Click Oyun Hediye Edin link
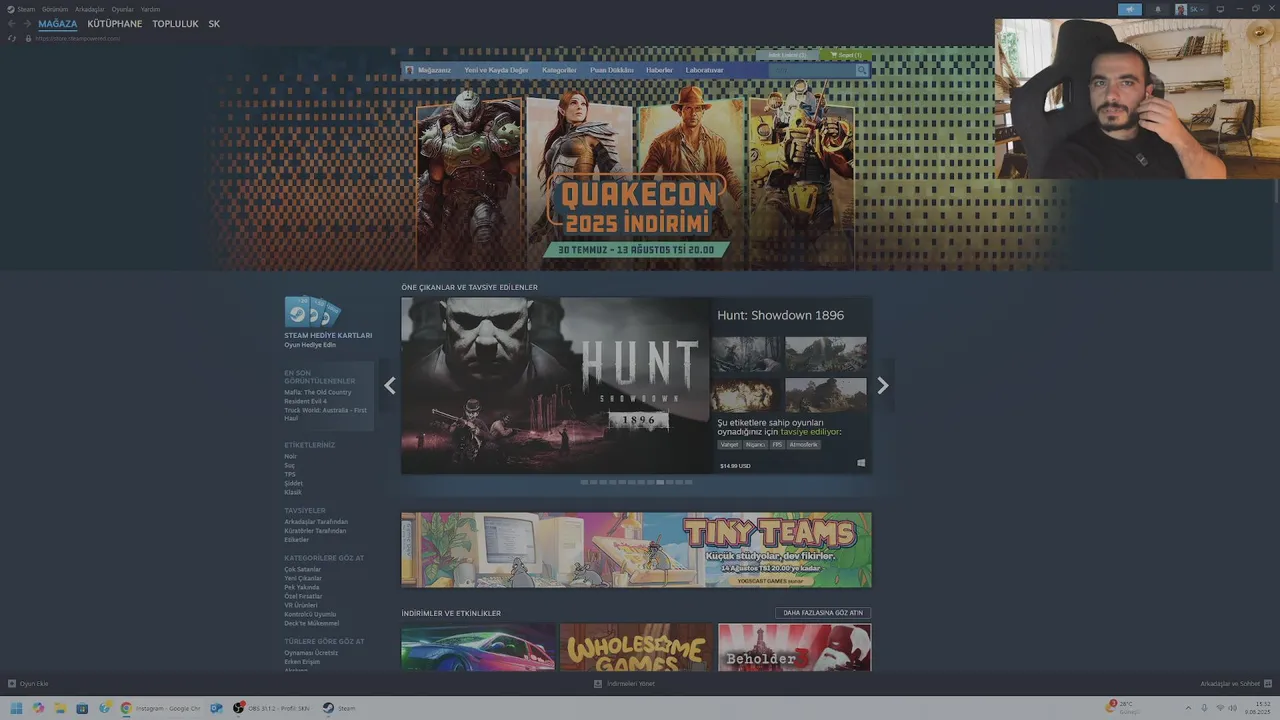The image size is (1280, 720). 310,345
